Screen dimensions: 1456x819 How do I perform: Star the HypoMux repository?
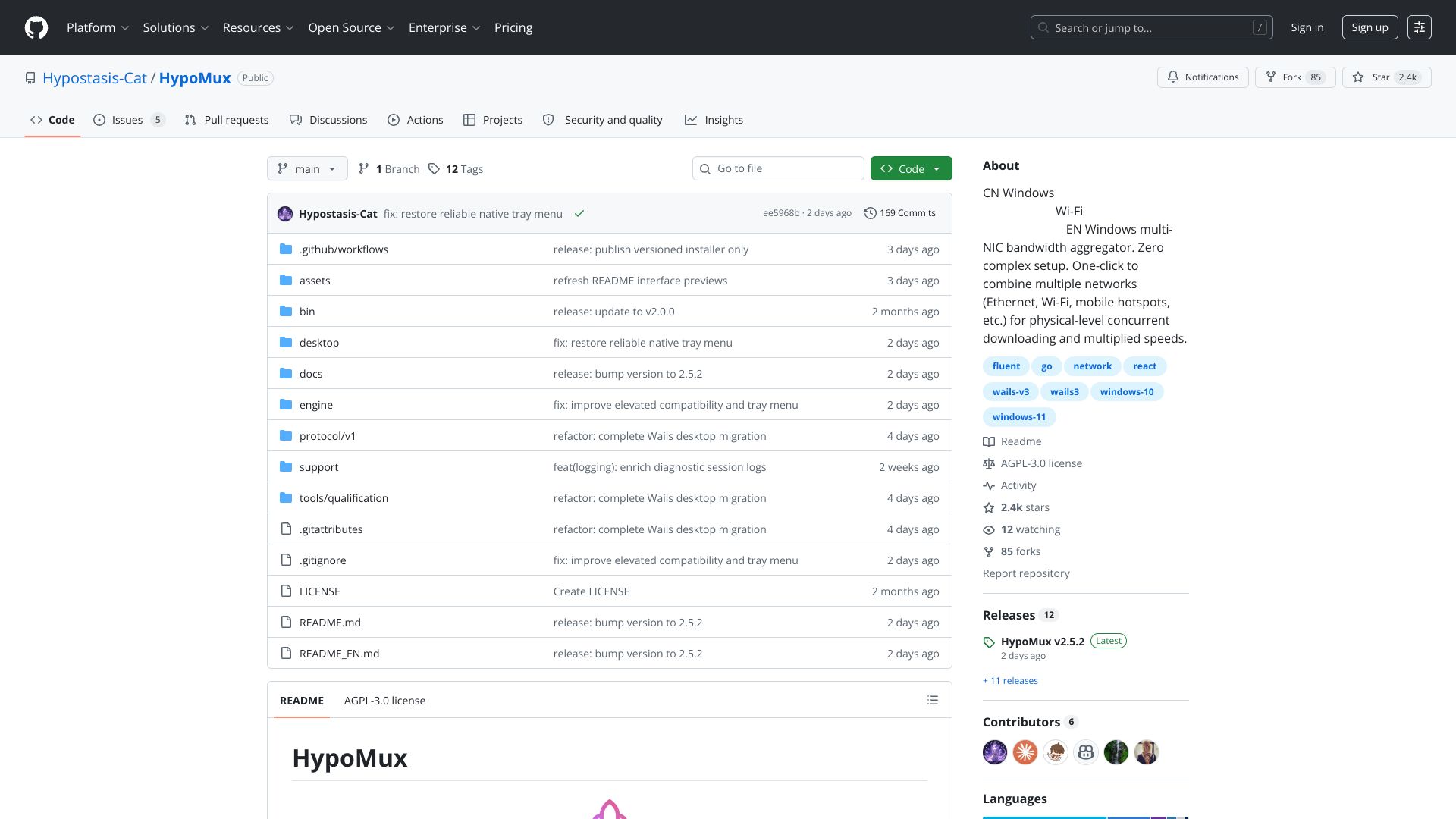[1386, 77]
